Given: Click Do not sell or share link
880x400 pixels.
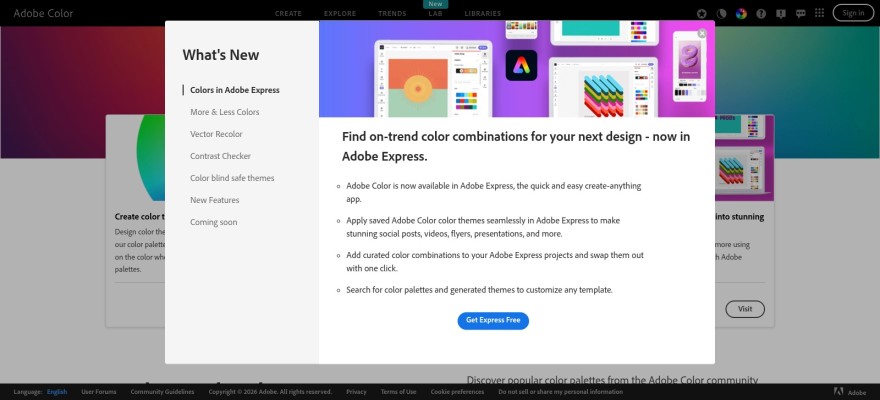Looking at the screenshot, I should coord(560,392).
